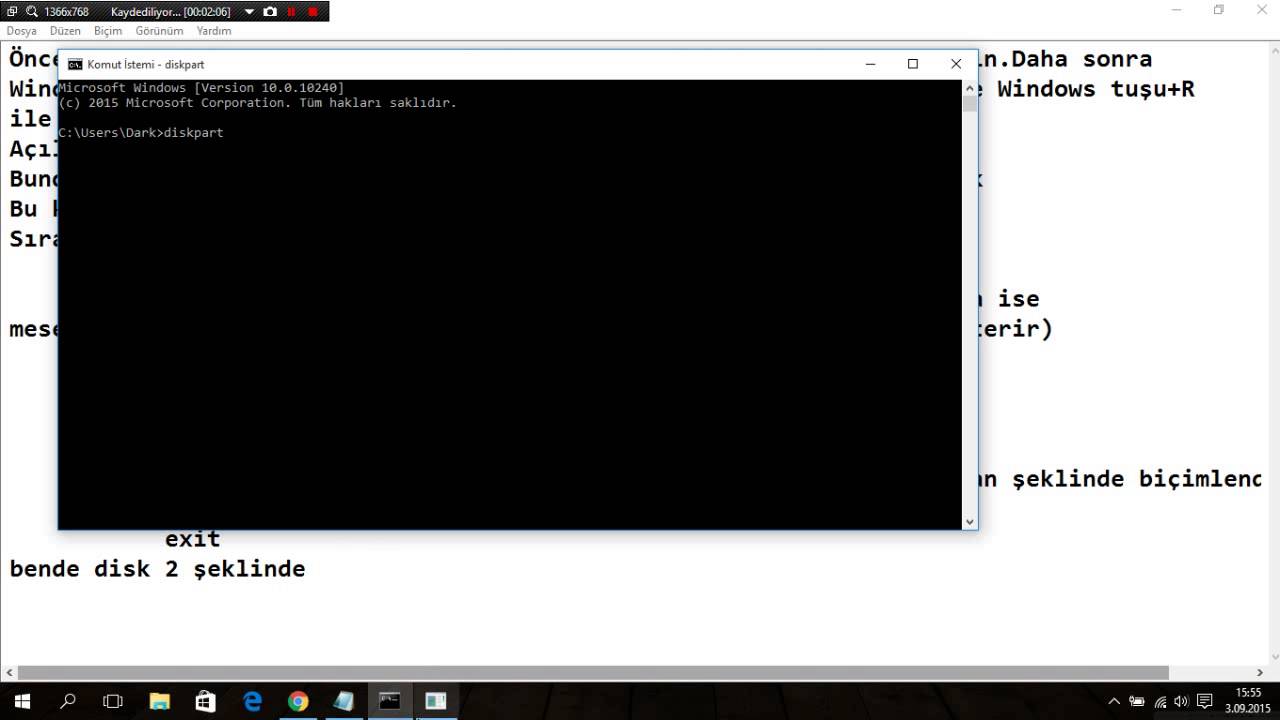The height and width of the screenshot is (720, 1280).
Task: Click Notepad horizontal scrollbar right arrow
Action: pyautogui.click(x=1261, y=673)
